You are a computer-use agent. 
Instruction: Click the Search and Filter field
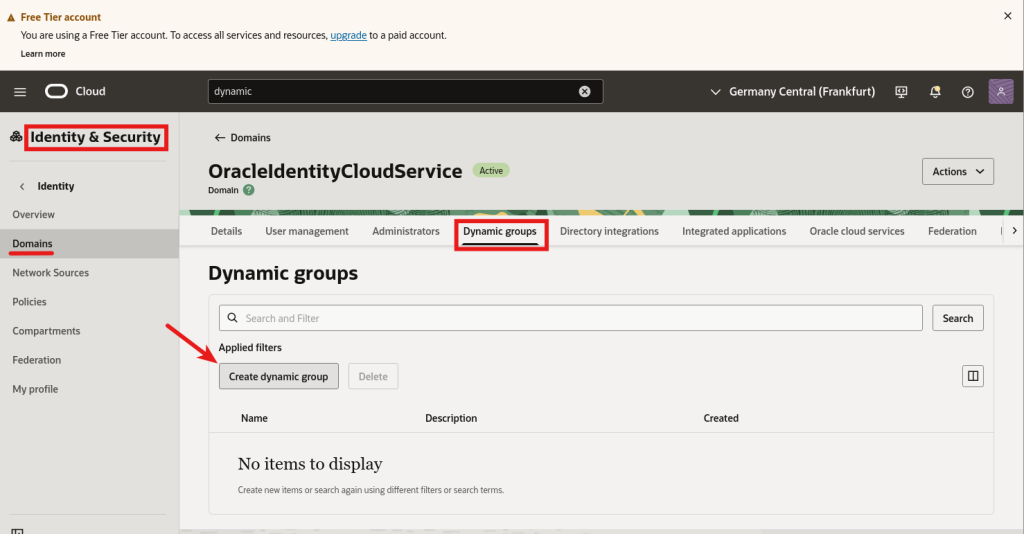pos(570,318)
